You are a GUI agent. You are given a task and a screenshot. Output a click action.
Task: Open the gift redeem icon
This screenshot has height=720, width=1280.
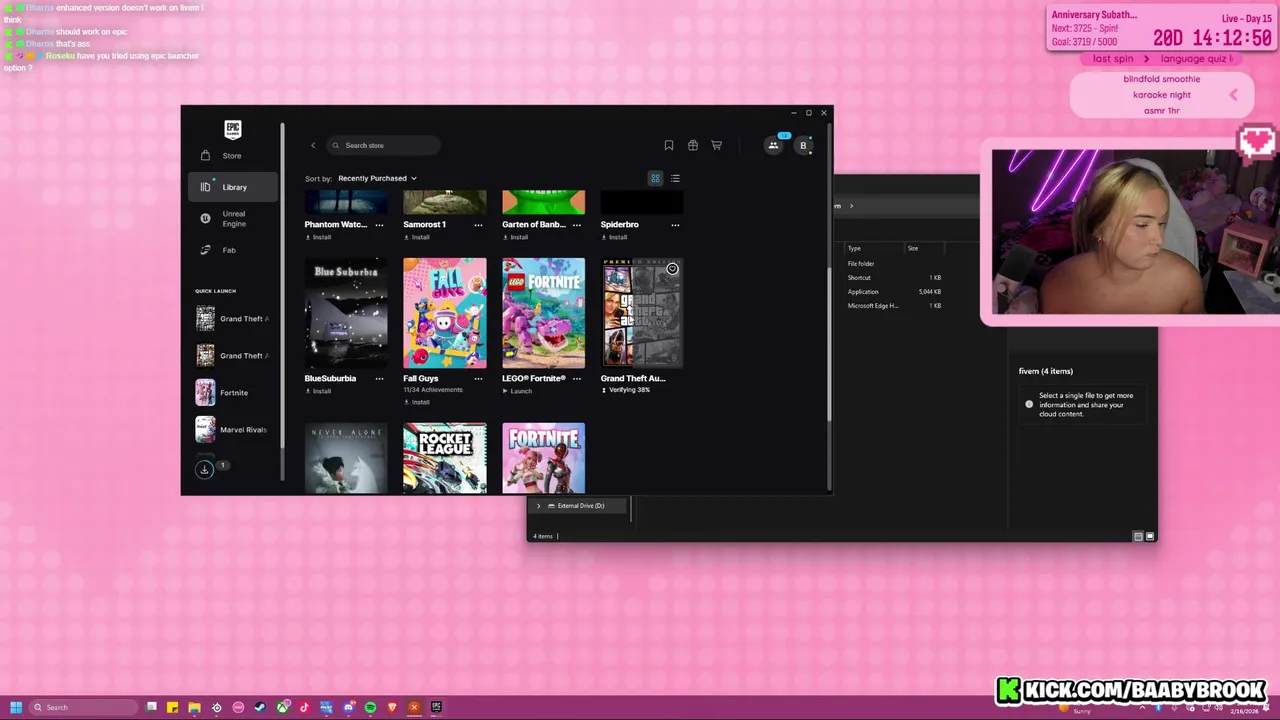pos(693,146)
